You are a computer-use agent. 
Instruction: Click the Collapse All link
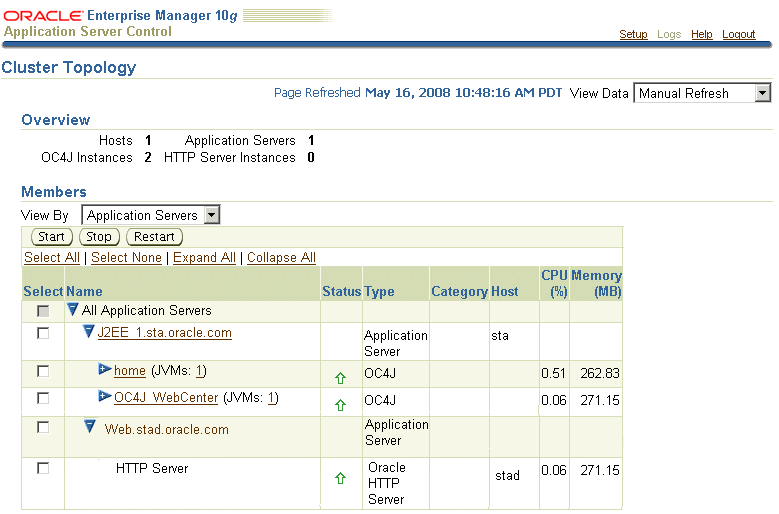(281, 257)
